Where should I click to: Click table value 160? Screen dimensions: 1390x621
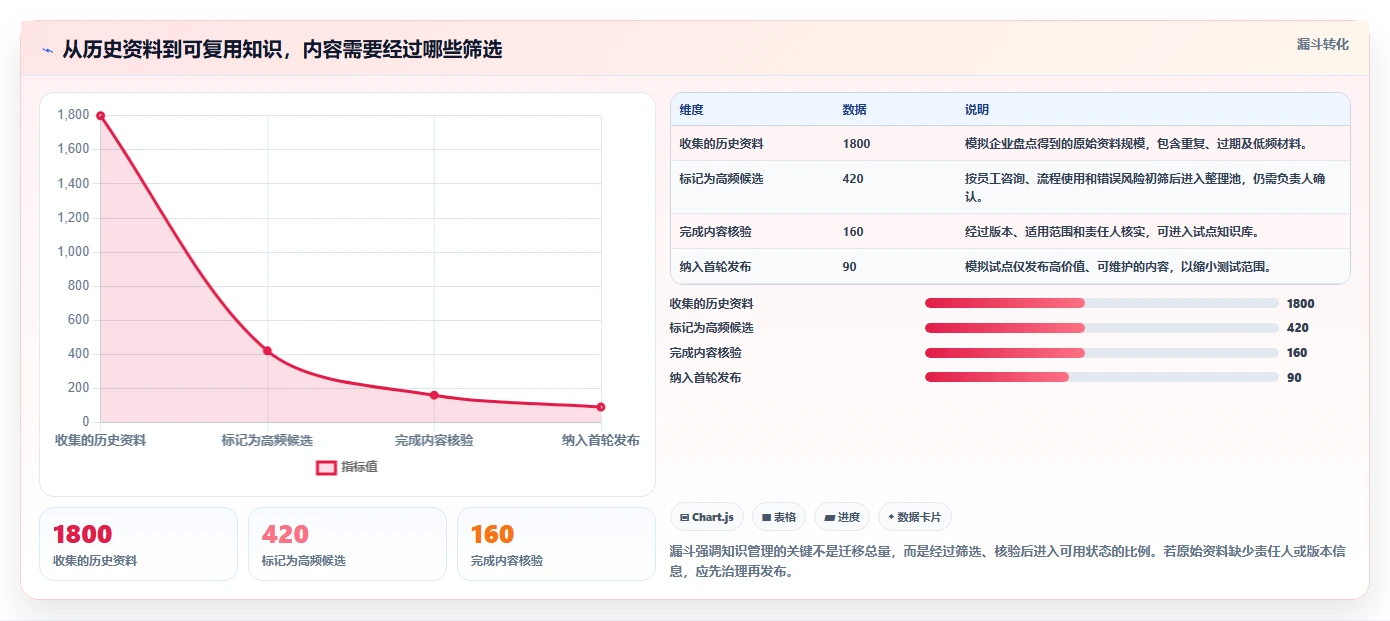pyautogui.click(x=853, y=232)
